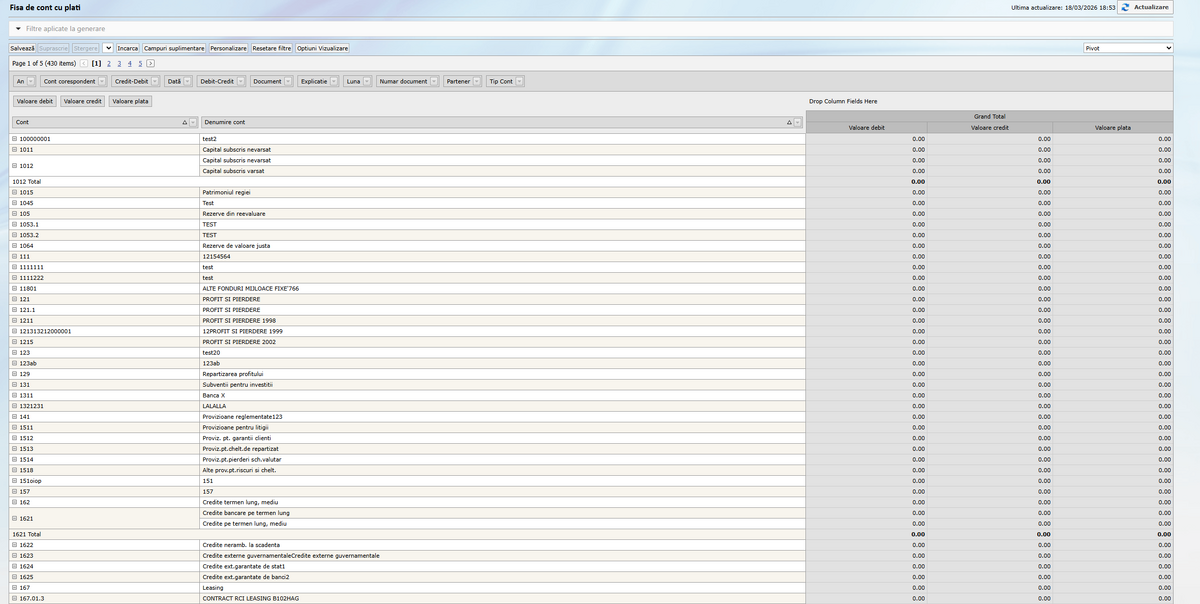Click filter icon on Partener field
The width and height of the screenshot is (1200, 604).
click(x=477, y=81)
